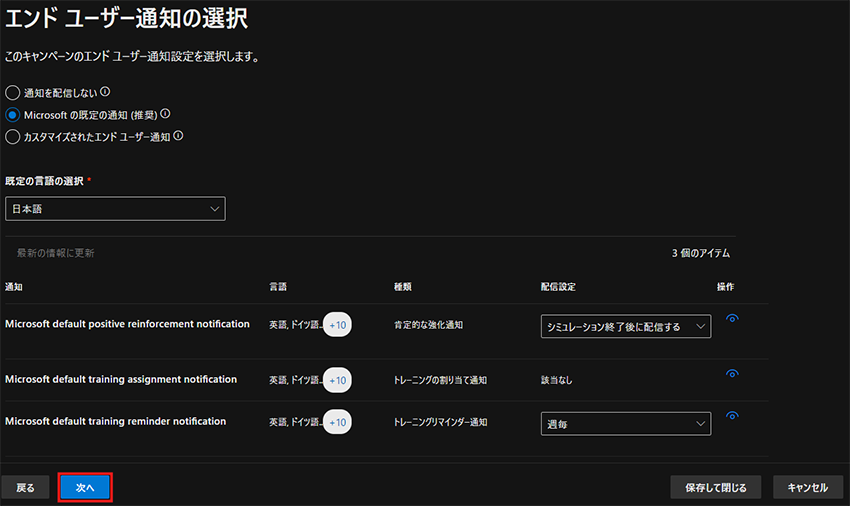
Task: Click 最新の情報に更新 refresh button
Action: point(55,253)
